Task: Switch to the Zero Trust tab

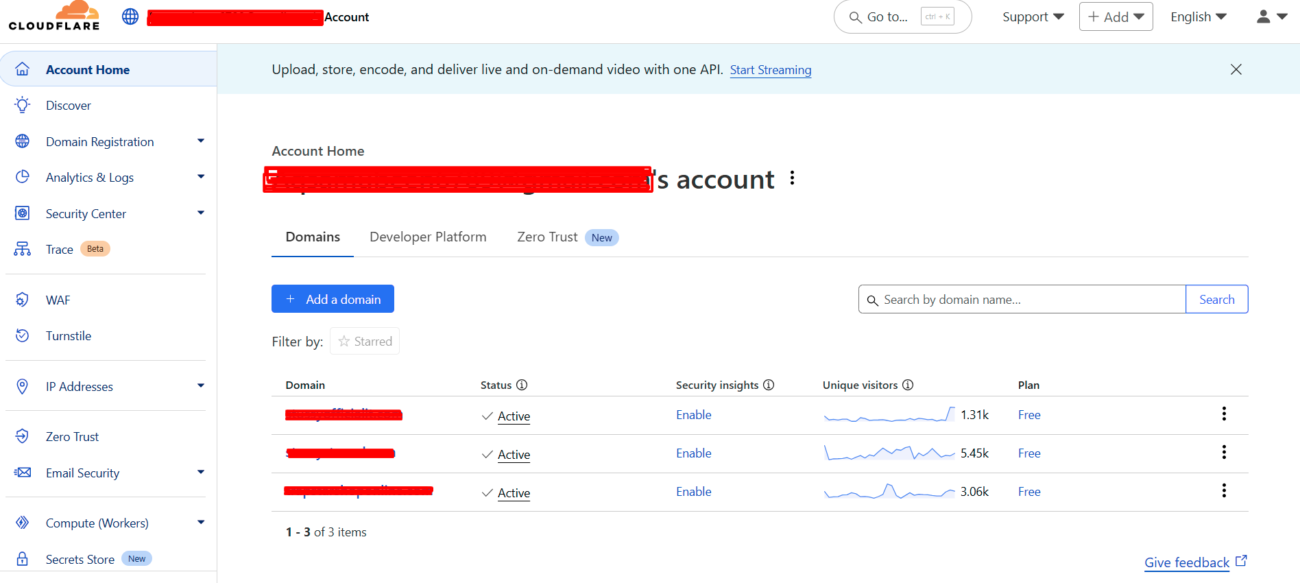Action: click(x=567, y=237)
